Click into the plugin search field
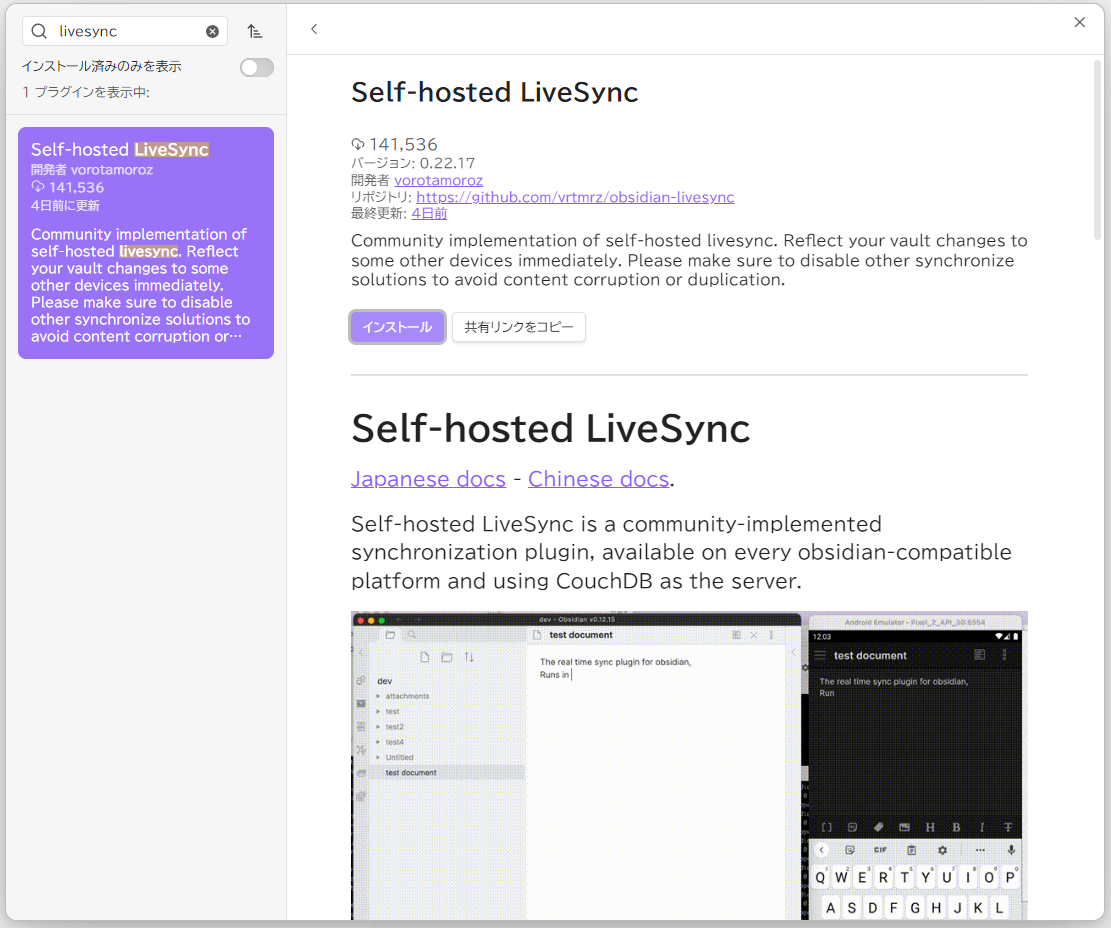This screenshot has width=1111, height=928. 125,32
